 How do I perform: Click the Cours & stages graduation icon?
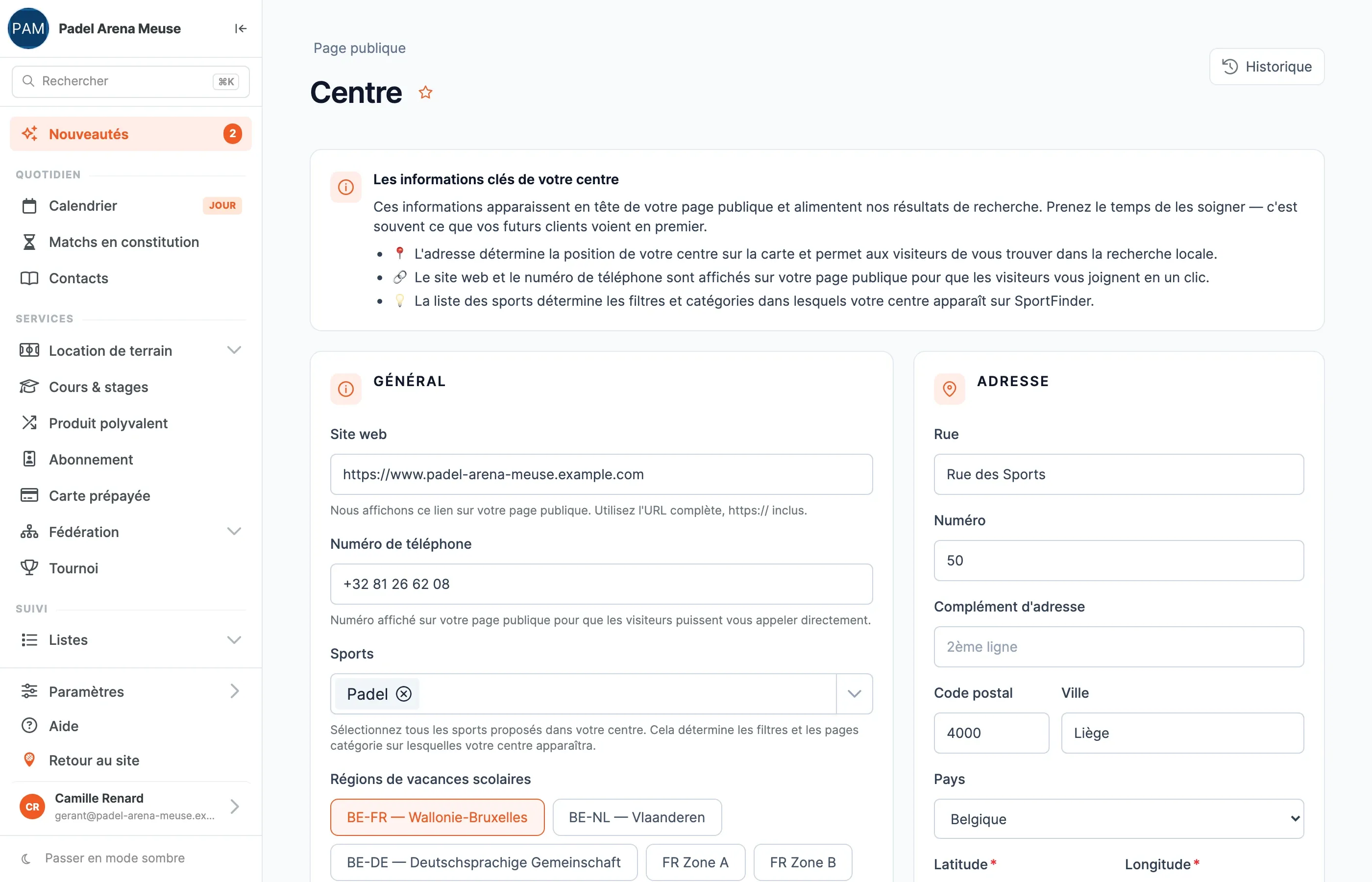click(29, 387)
